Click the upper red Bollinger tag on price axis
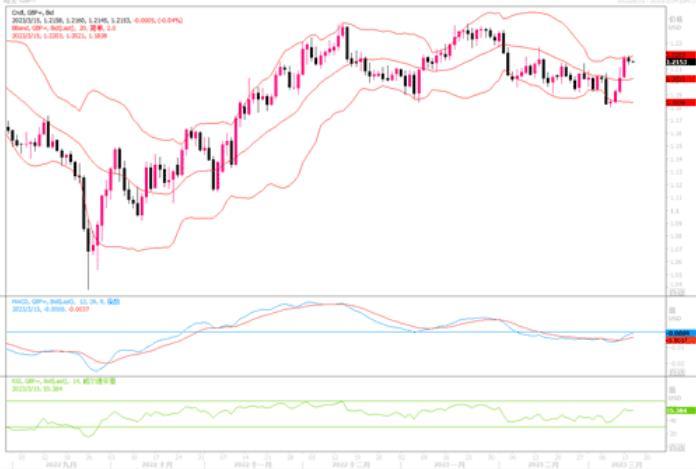 [676, 53]
